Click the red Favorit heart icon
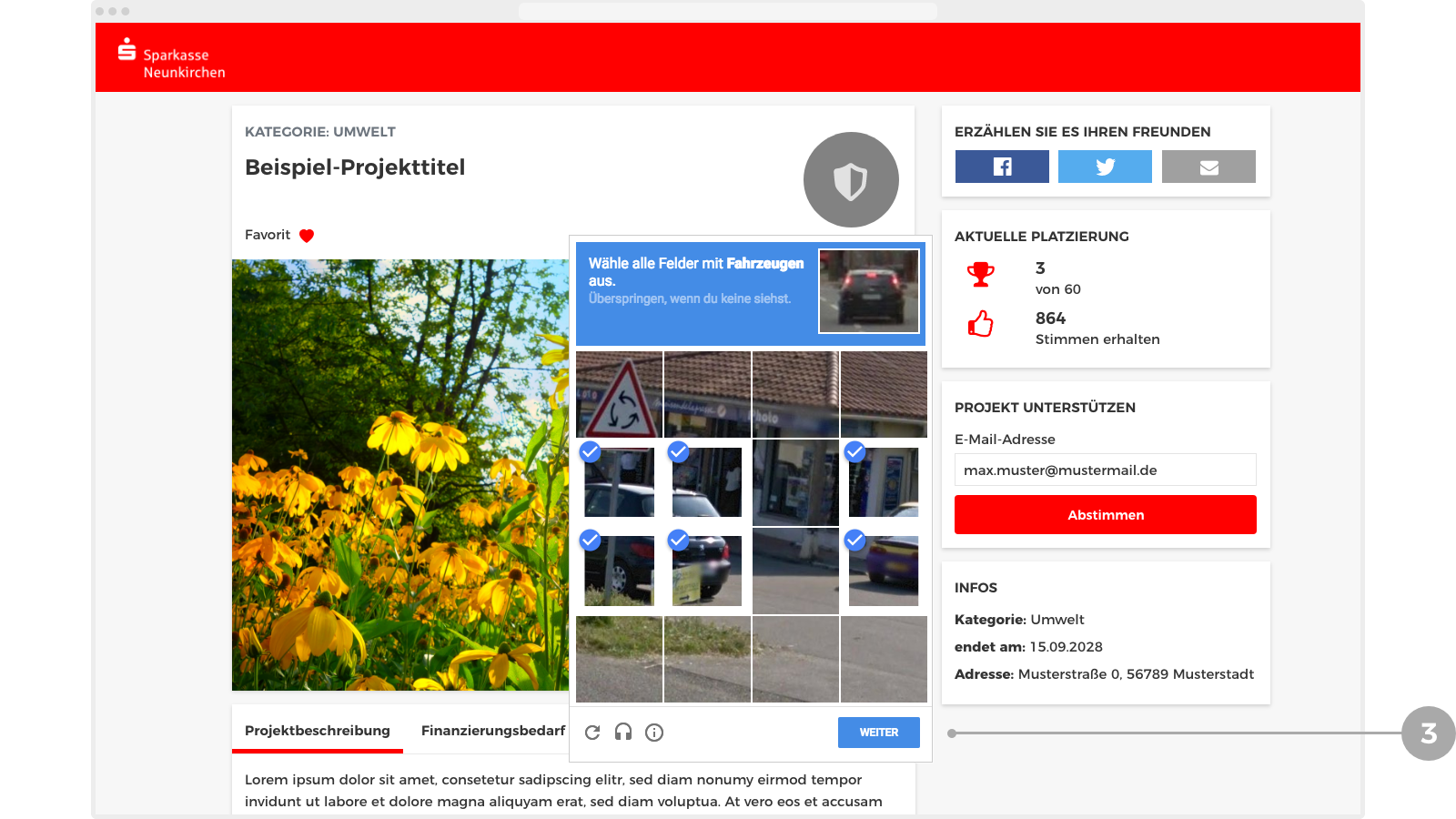 [x=307, y=236]
